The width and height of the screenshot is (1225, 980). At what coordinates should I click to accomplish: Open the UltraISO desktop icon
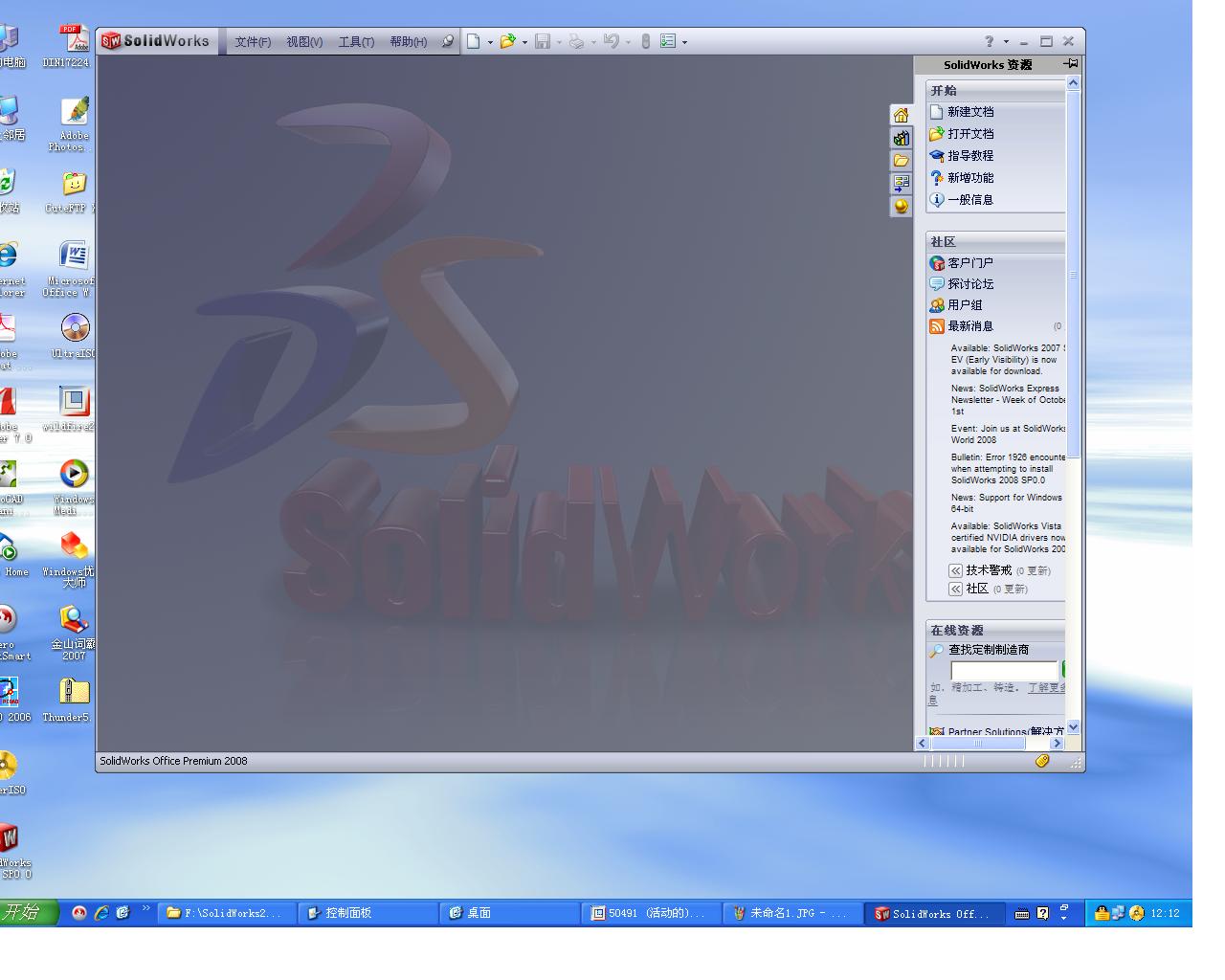[x=74, y=335]
